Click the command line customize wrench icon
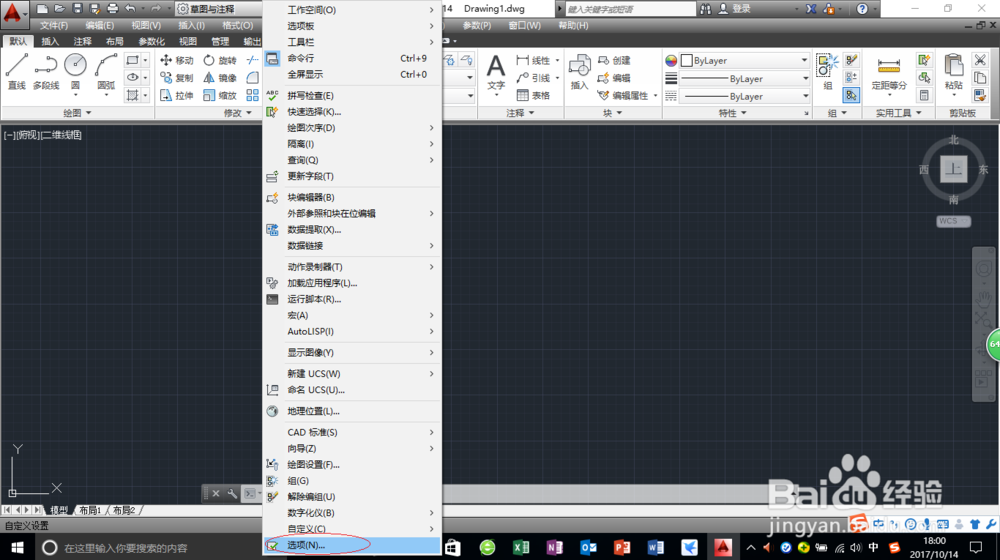This screenshot has width=1000, height=560. [232, 494]
